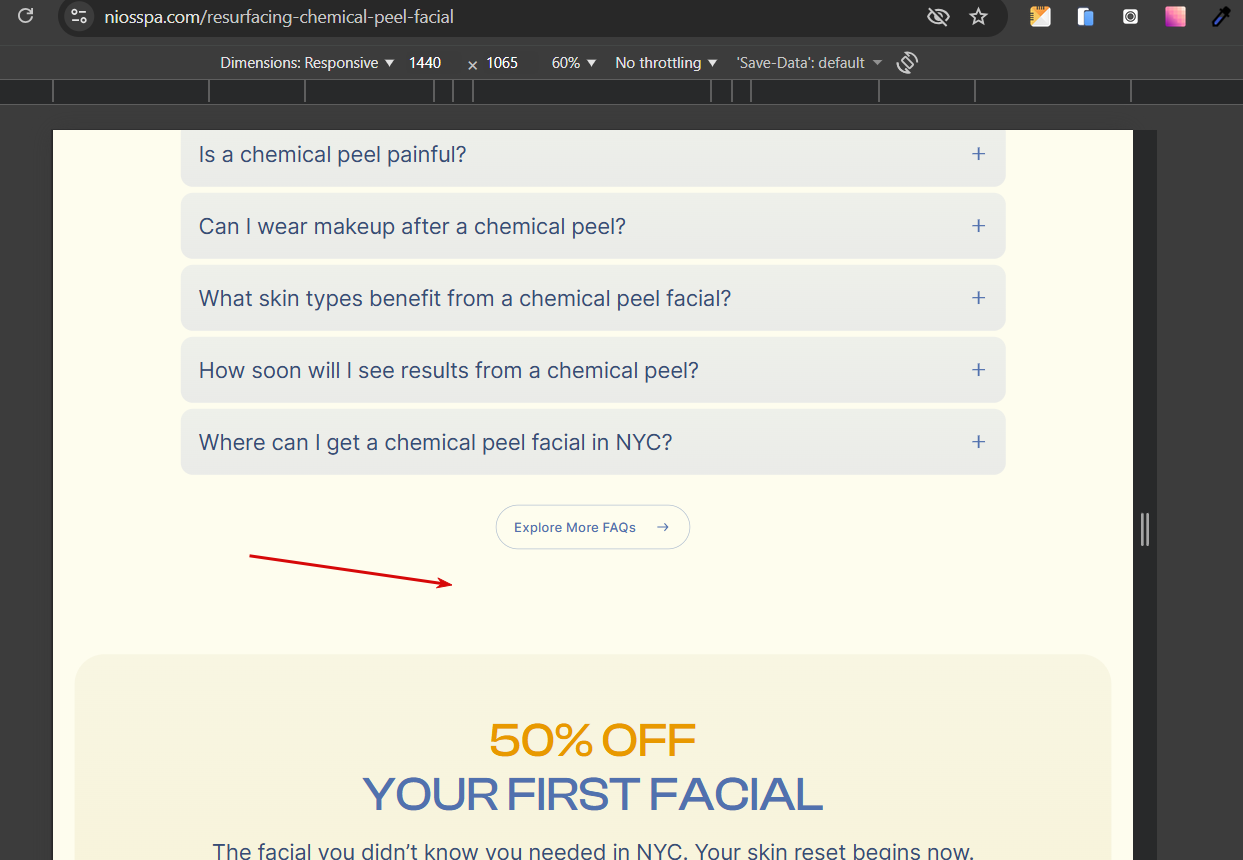Screen dimensions: 1243x860
Task: Open the color picker eyedropper extension
Action: 1220,16
